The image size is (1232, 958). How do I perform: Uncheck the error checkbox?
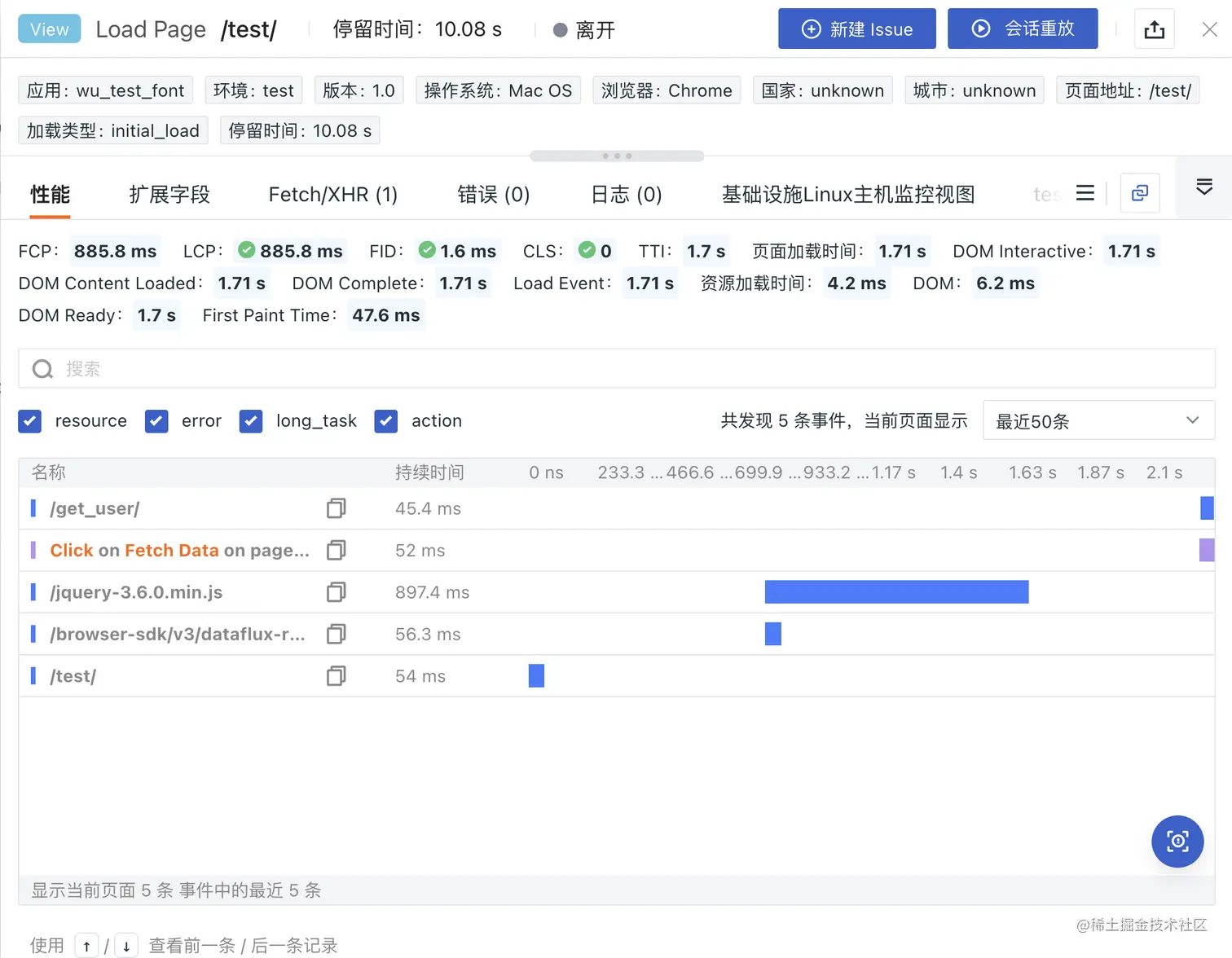156,421
